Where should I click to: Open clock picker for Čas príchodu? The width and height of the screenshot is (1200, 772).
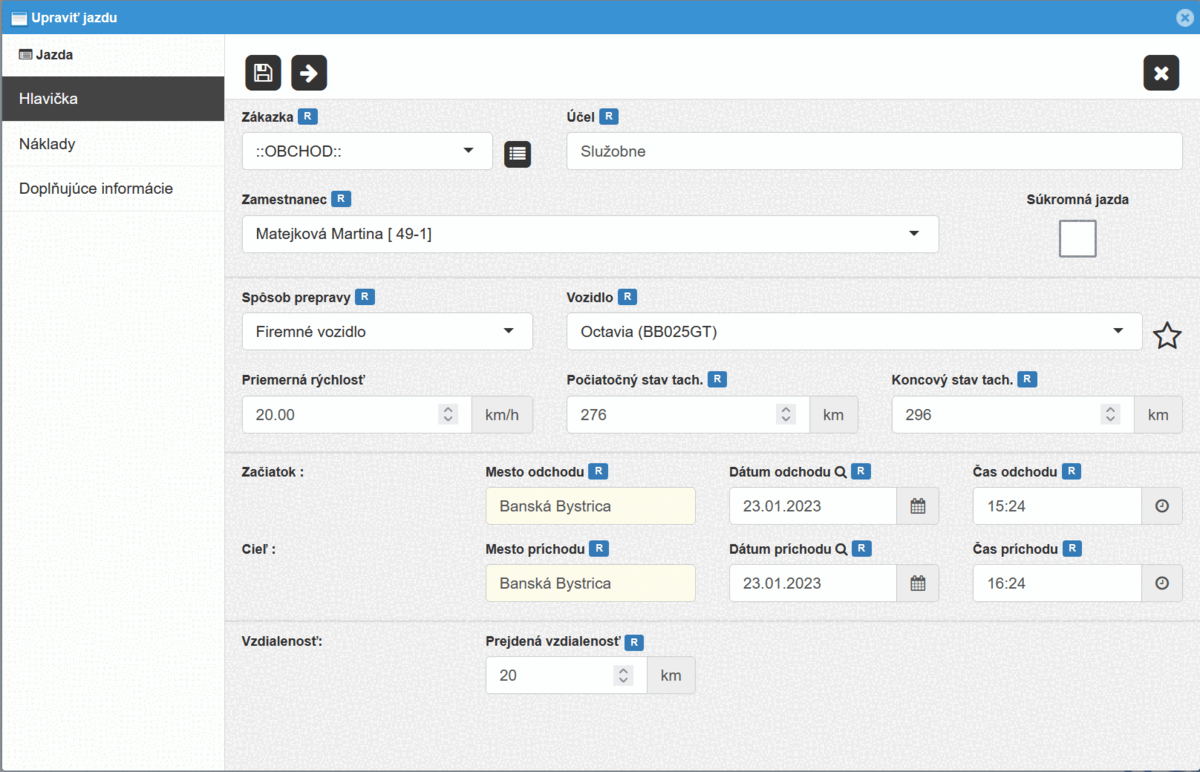(x=1161, y=583)
